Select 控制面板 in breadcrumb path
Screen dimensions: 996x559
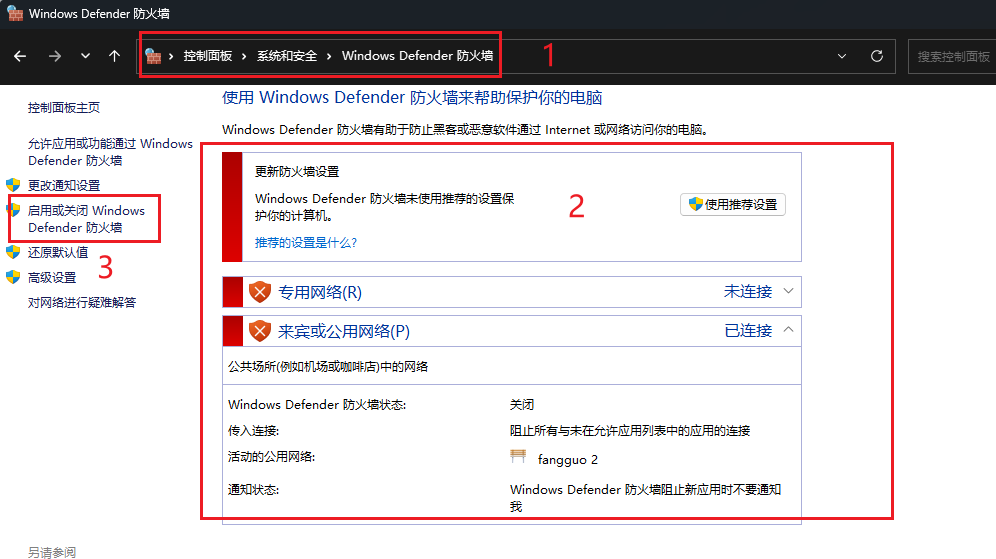[208, 56]
